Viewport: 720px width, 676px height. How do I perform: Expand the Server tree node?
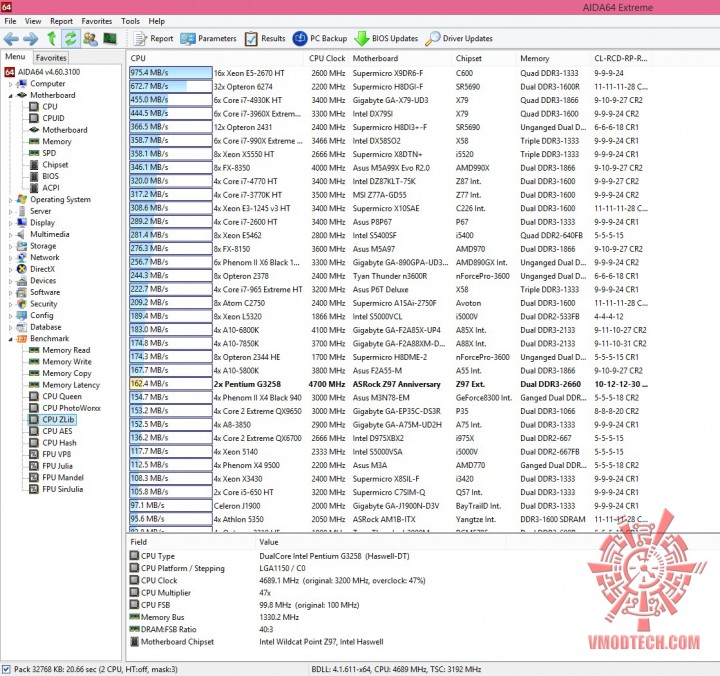point(11,211)
